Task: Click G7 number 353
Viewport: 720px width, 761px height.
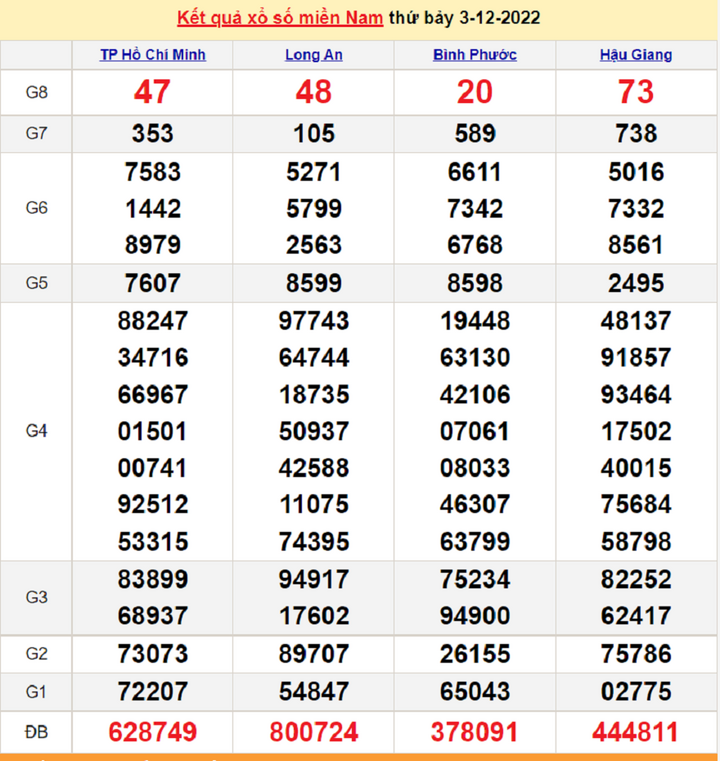Action: (152, 133)
